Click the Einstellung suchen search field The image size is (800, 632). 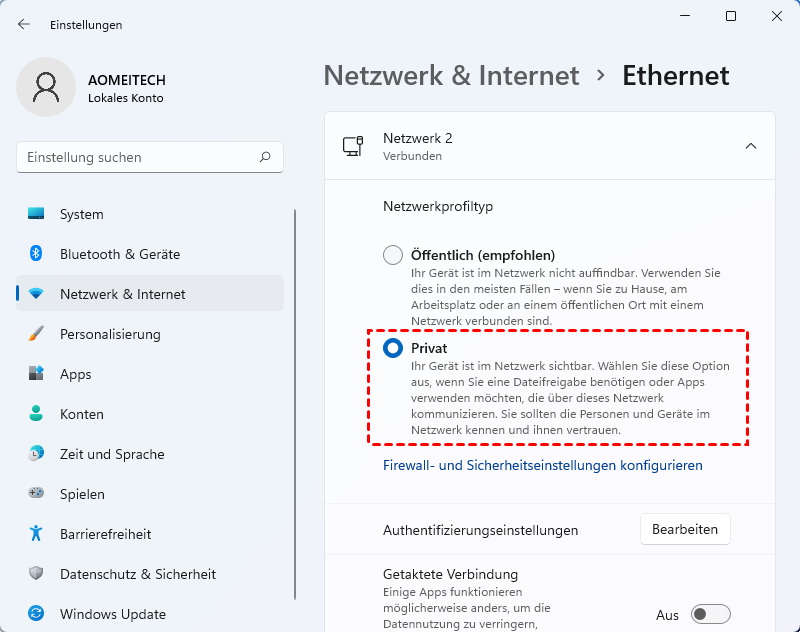(x=140, y=157)
